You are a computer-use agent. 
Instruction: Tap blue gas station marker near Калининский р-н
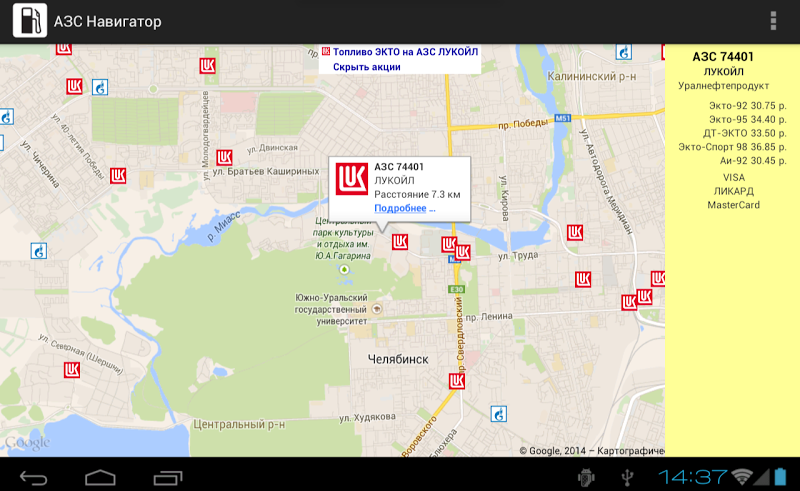click(x=623, y=52)
